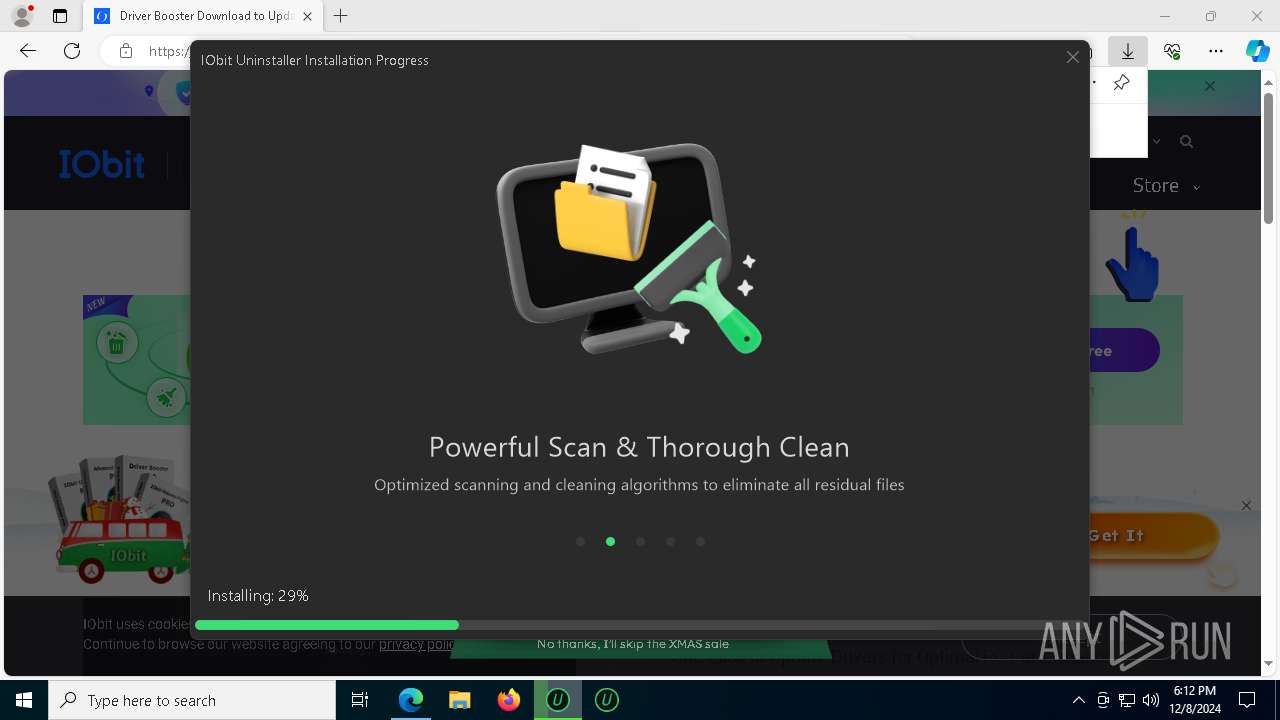This screenshot has height=720, width=1280.
Task: Open Firefox from taskbar
Action: coord(509,700)
